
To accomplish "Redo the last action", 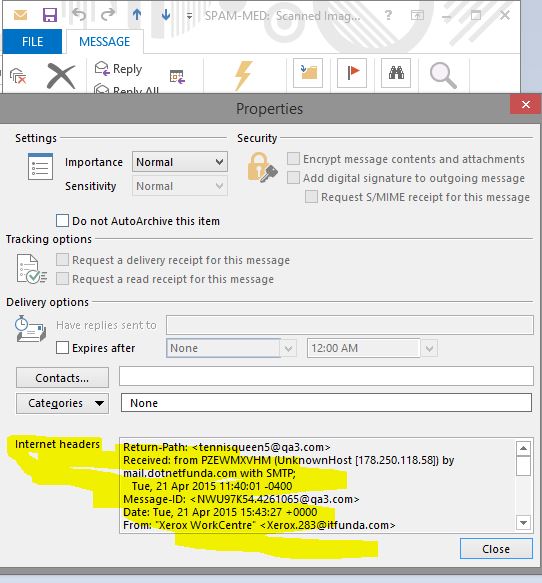I will 108,15.
